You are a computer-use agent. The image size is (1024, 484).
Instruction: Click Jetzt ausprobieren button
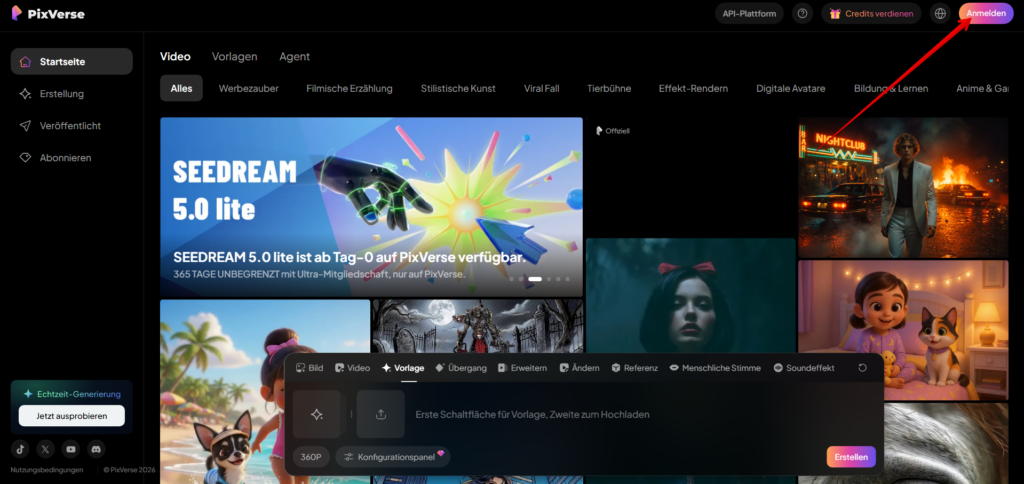72,415
